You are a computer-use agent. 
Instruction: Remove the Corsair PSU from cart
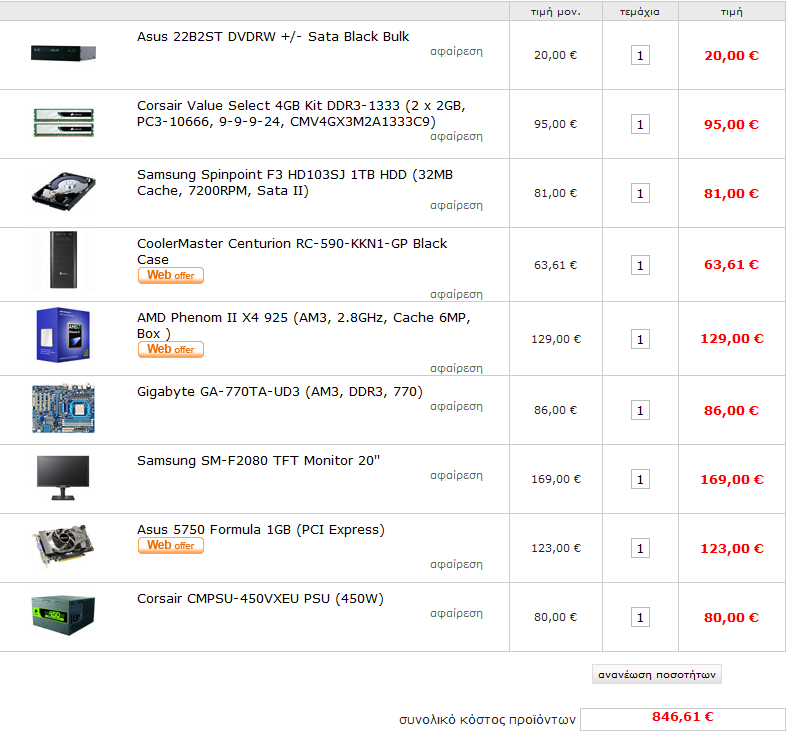click(456, 613)
